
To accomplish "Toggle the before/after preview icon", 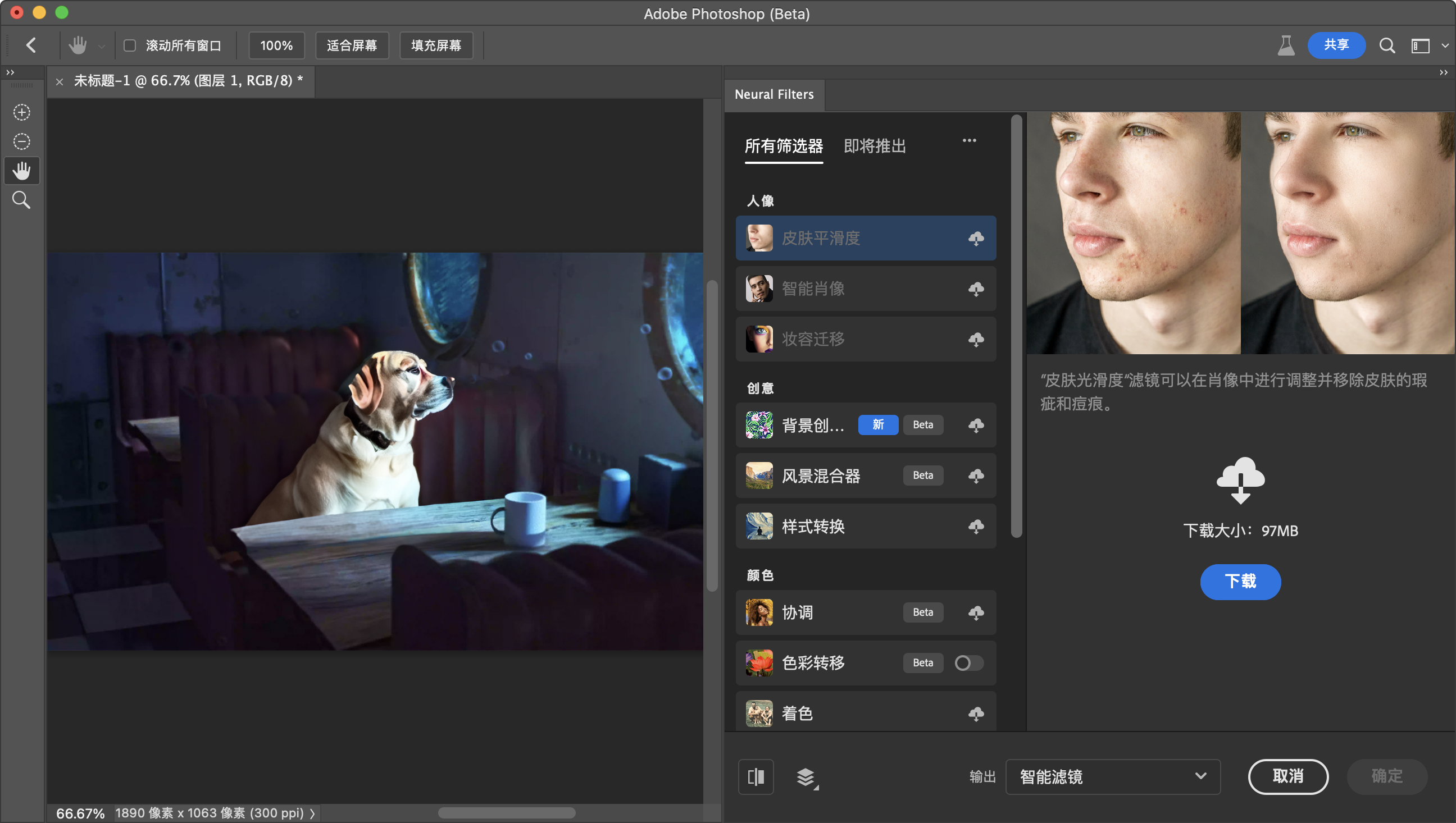I will coord(756,776).
